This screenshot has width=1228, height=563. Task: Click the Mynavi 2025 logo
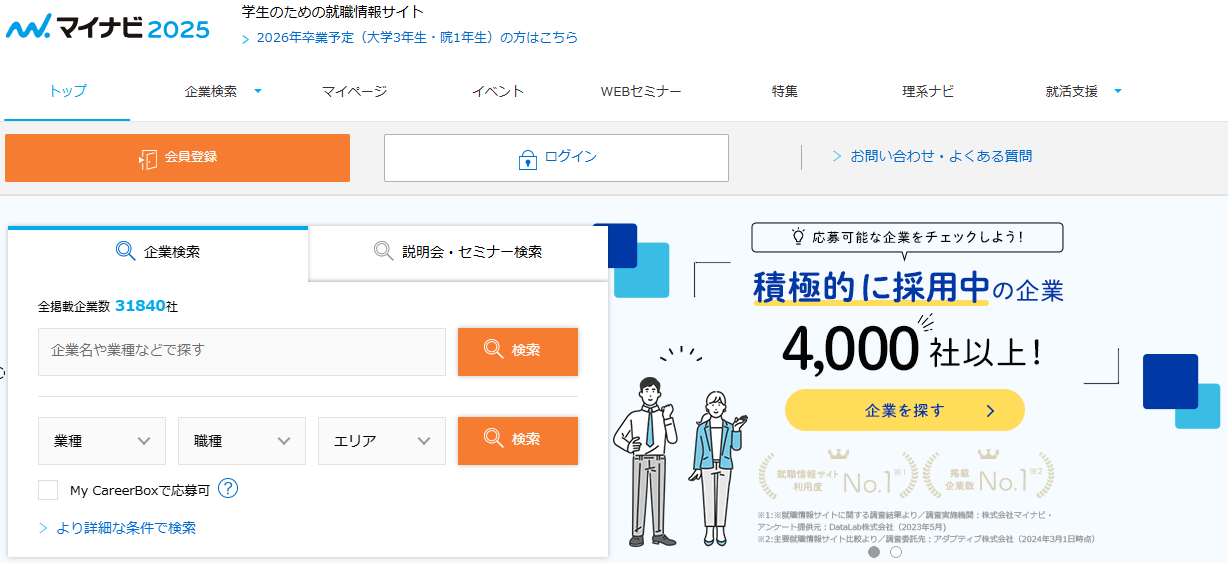tap(108, 27)
